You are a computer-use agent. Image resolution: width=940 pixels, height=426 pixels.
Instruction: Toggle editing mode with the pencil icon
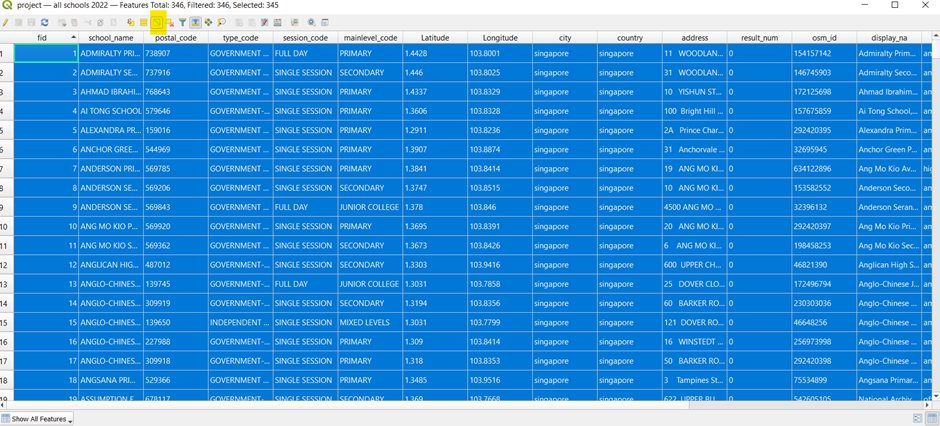pos(6,22)
